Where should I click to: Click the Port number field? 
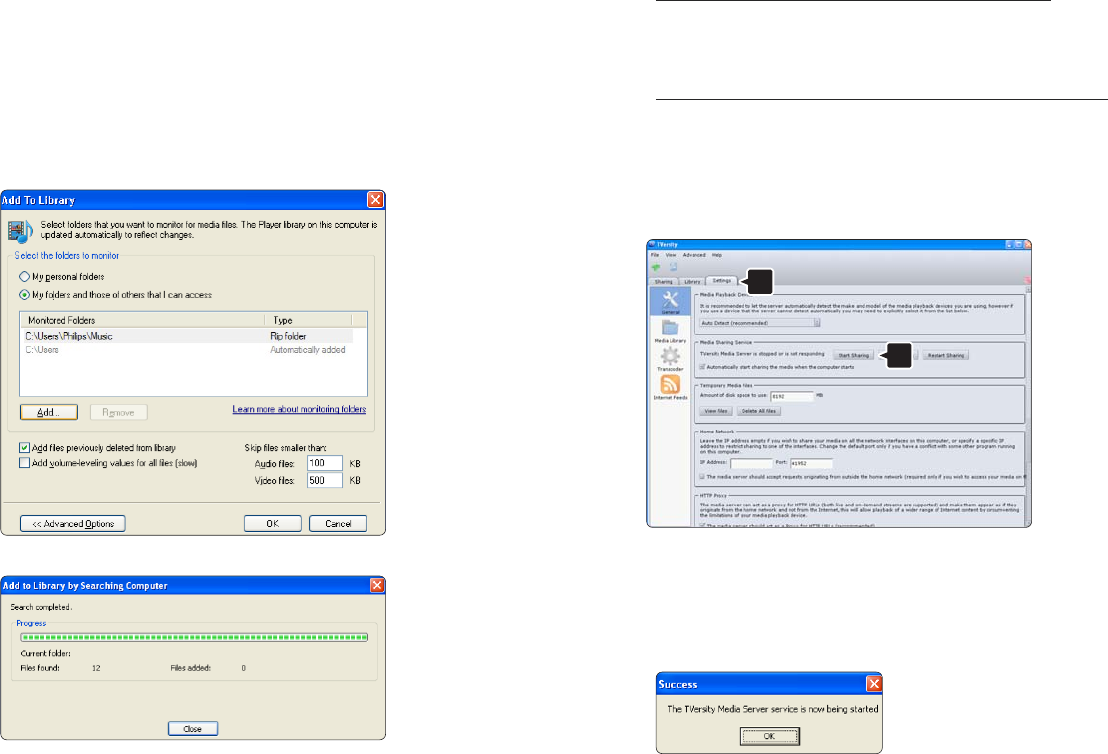pyautogui.click(x=811, y=464)
